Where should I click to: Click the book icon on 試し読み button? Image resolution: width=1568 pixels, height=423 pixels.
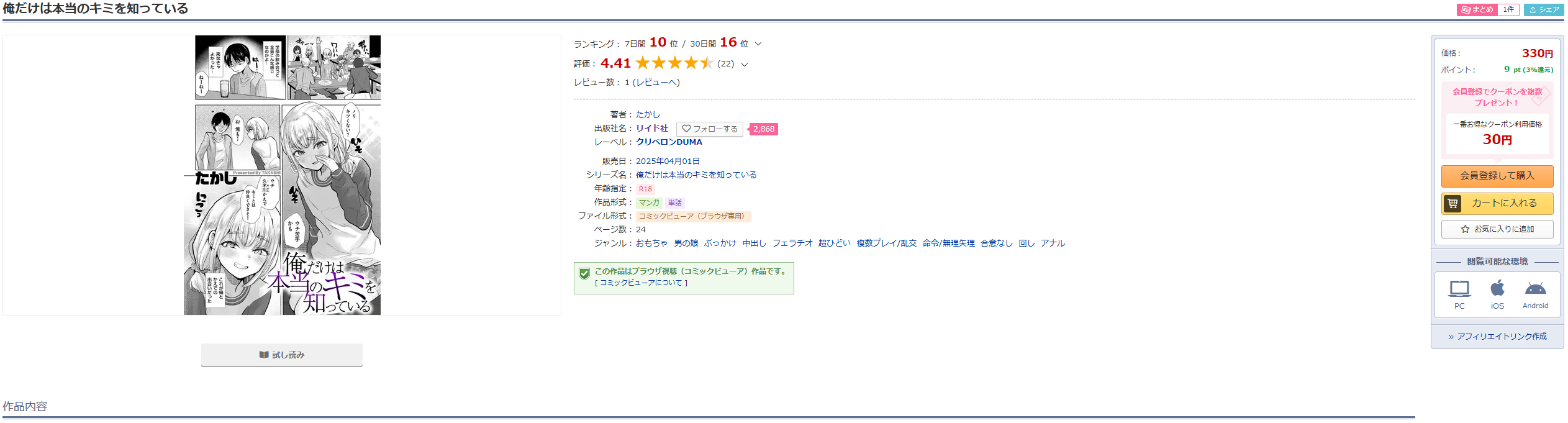click(264, 355)
